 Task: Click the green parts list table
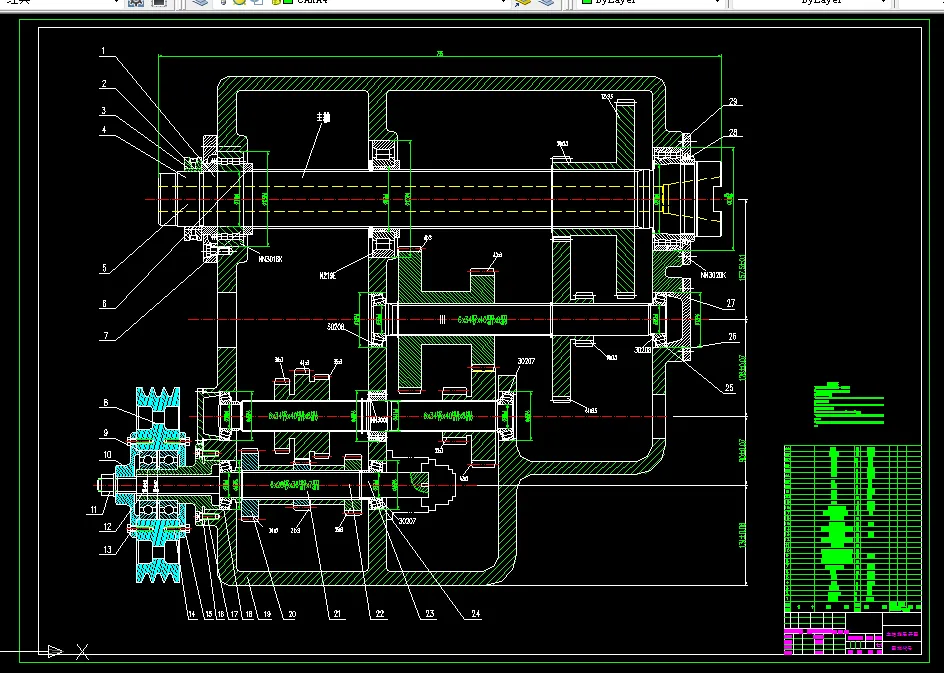852,529
